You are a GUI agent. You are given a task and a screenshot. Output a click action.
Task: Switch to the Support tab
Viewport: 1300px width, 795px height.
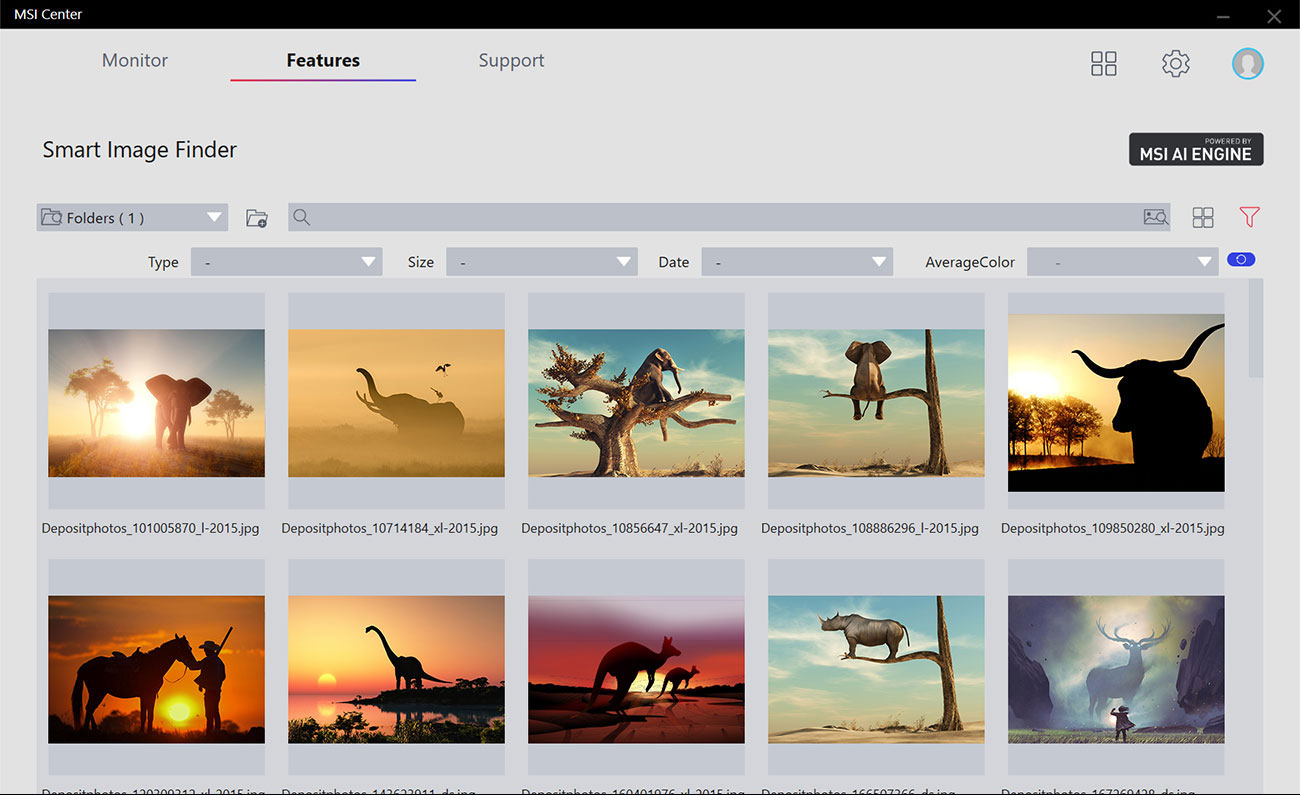coord(511,60)
